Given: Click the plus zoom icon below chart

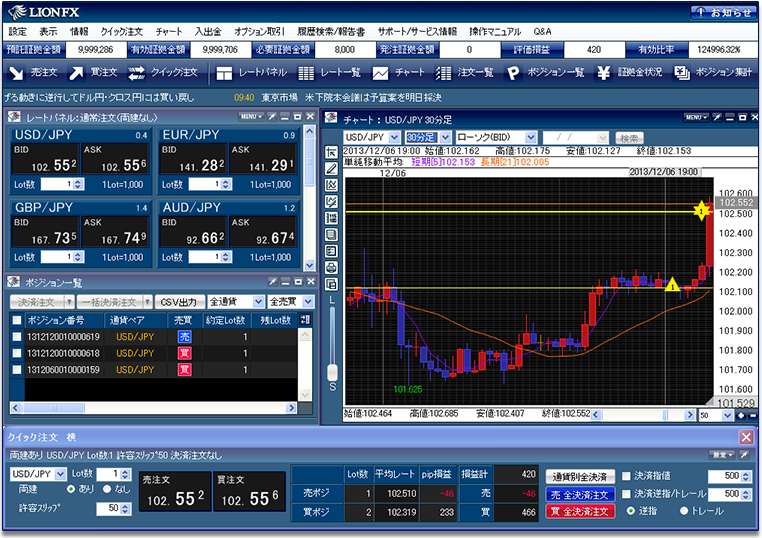Looking at the screenshot, I should [x=741, y=415].
